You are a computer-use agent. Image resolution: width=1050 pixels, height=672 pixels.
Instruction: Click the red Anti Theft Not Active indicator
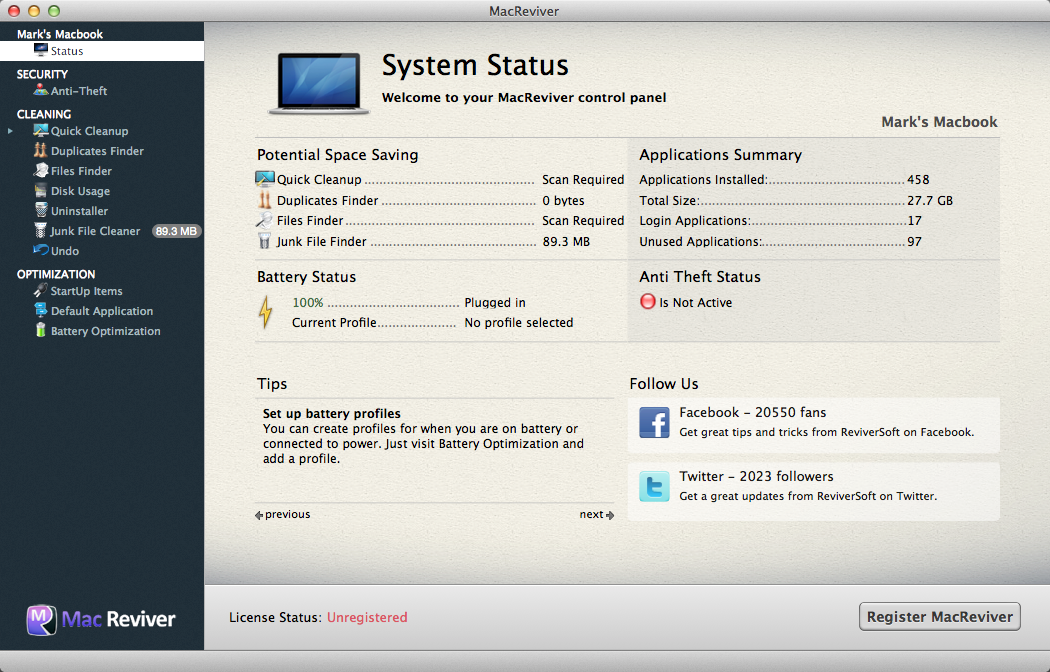tap(648, 302)
